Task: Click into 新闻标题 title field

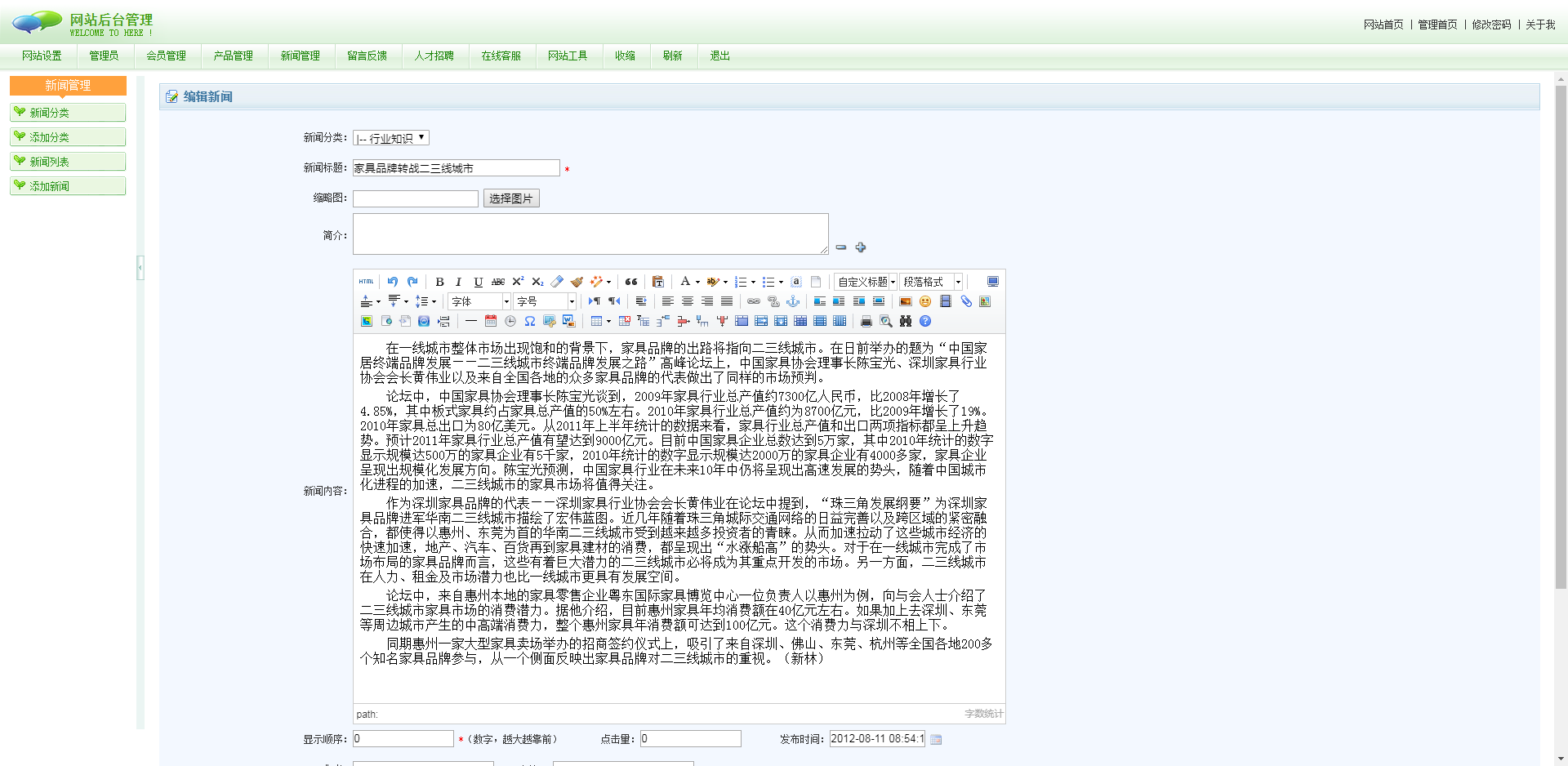Action: click(456, 168)
